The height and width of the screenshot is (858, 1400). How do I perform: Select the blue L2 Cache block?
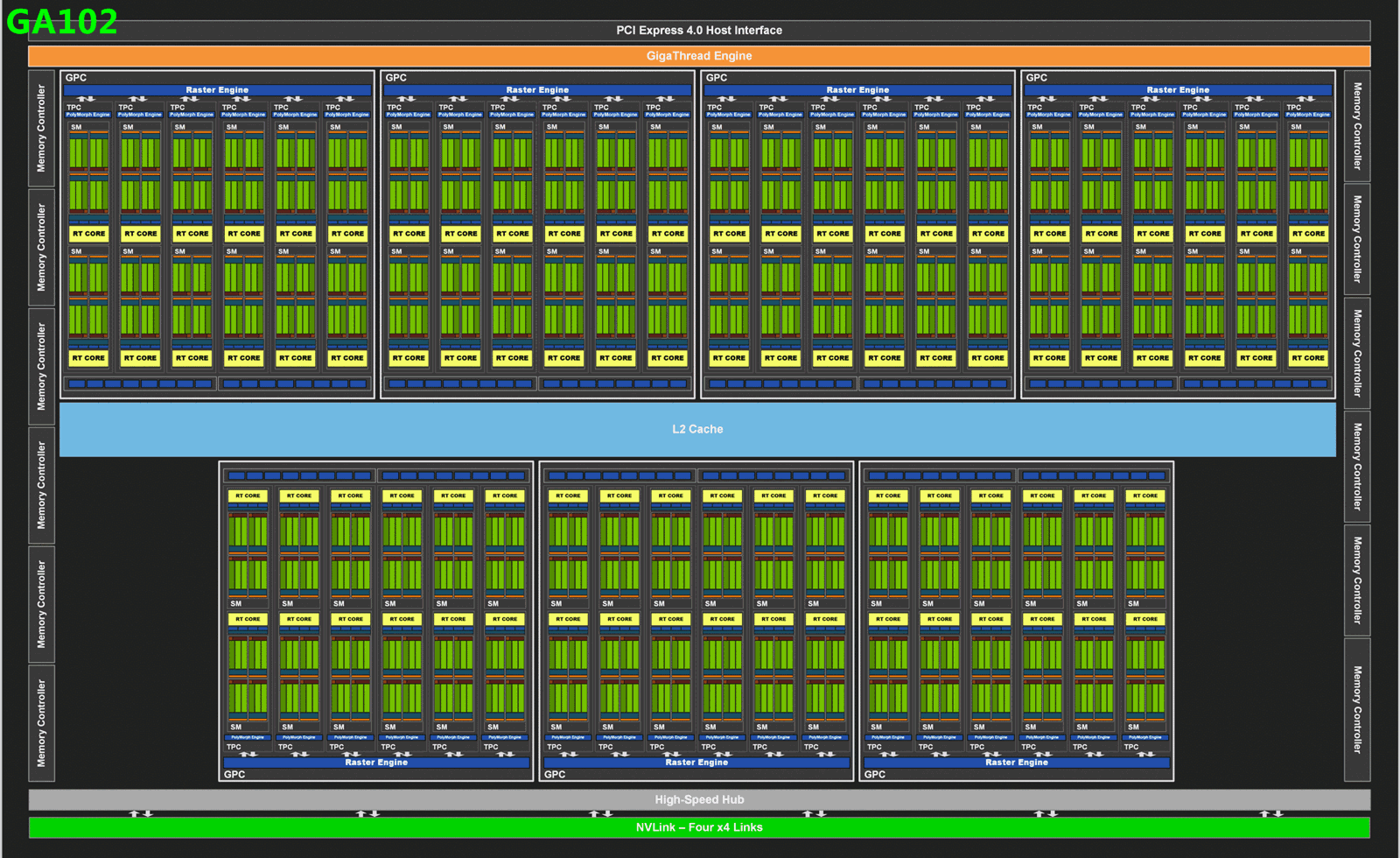coord(697,429)
